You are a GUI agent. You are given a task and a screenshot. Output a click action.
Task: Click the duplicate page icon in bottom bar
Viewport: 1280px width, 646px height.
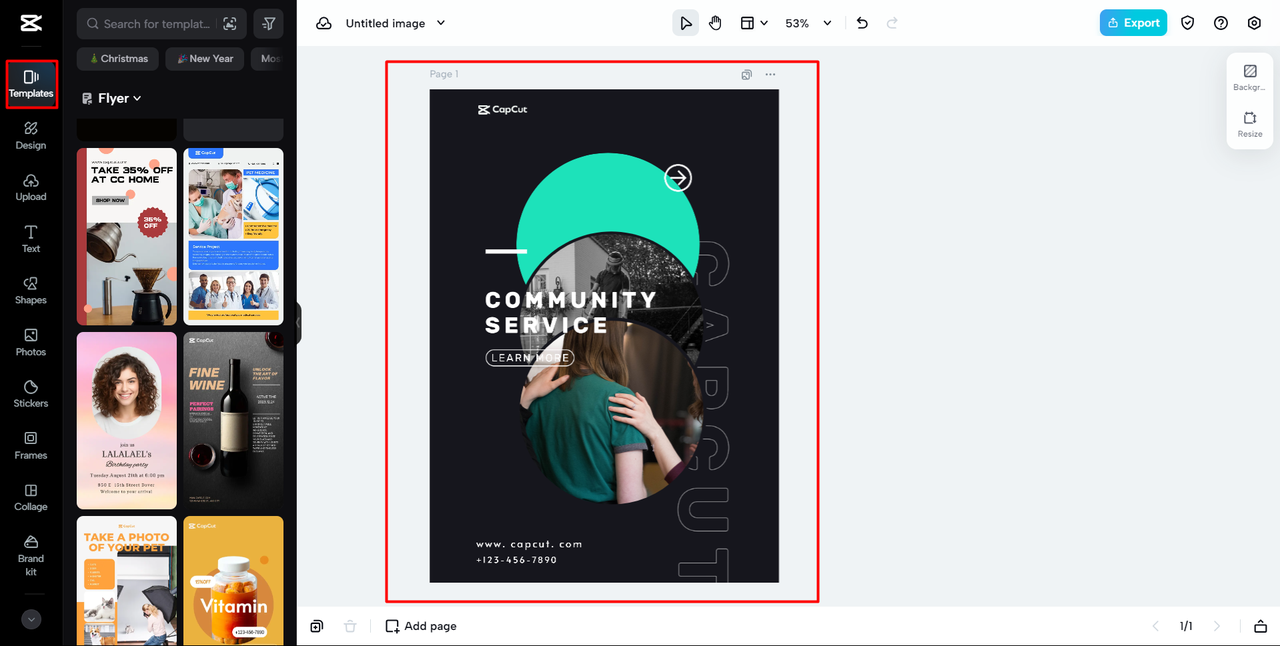pos(317,626)
